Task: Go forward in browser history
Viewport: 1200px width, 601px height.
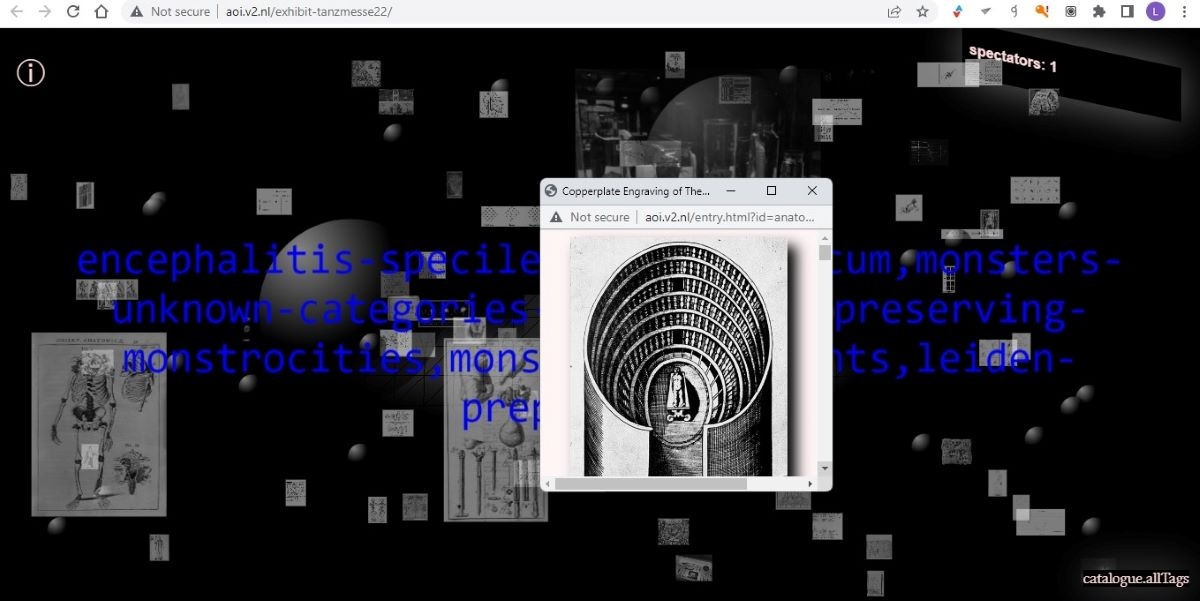Action: (44, 12)
